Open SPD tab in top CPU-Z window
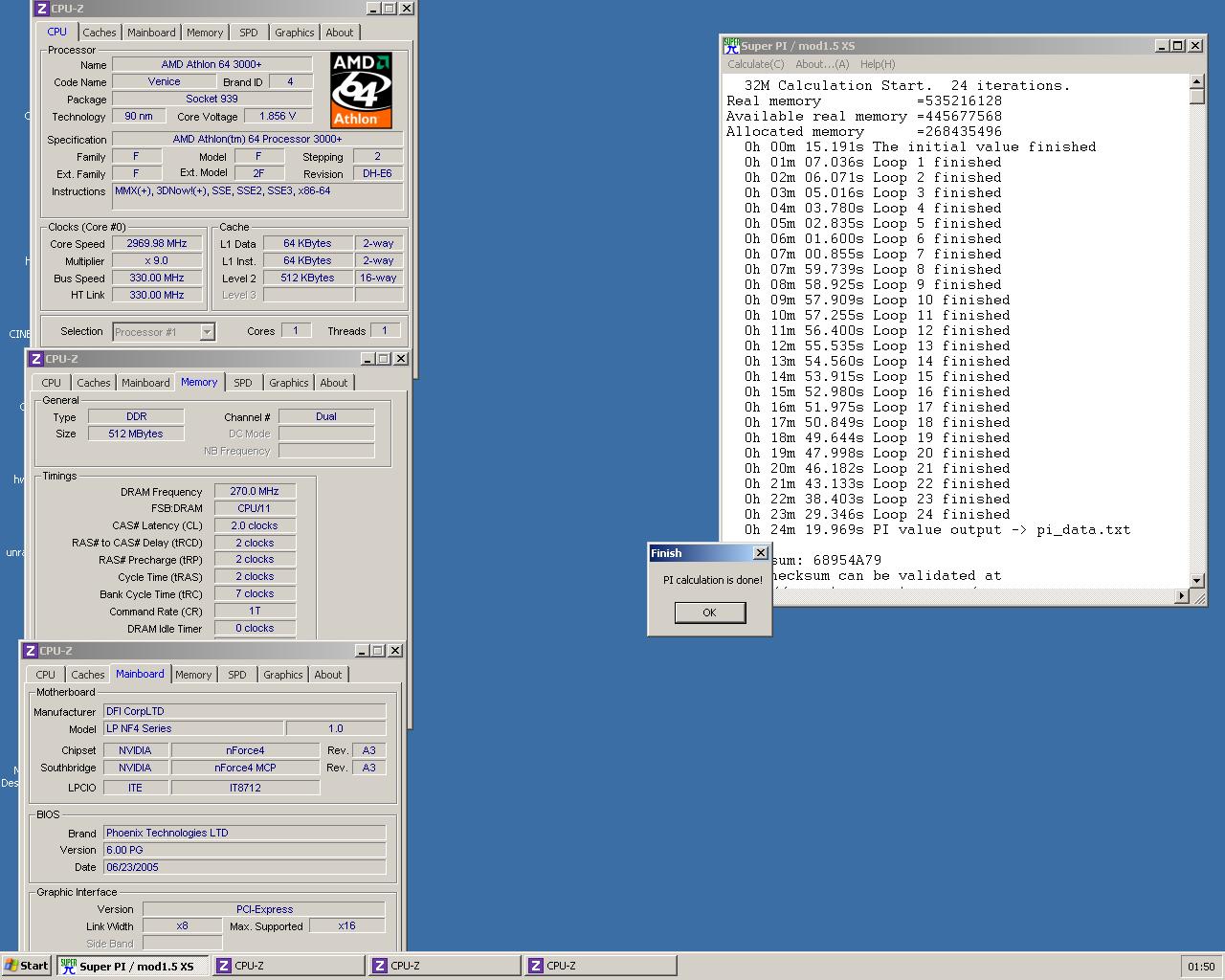This screenshot has height=980, width=1225. [249, 33]
